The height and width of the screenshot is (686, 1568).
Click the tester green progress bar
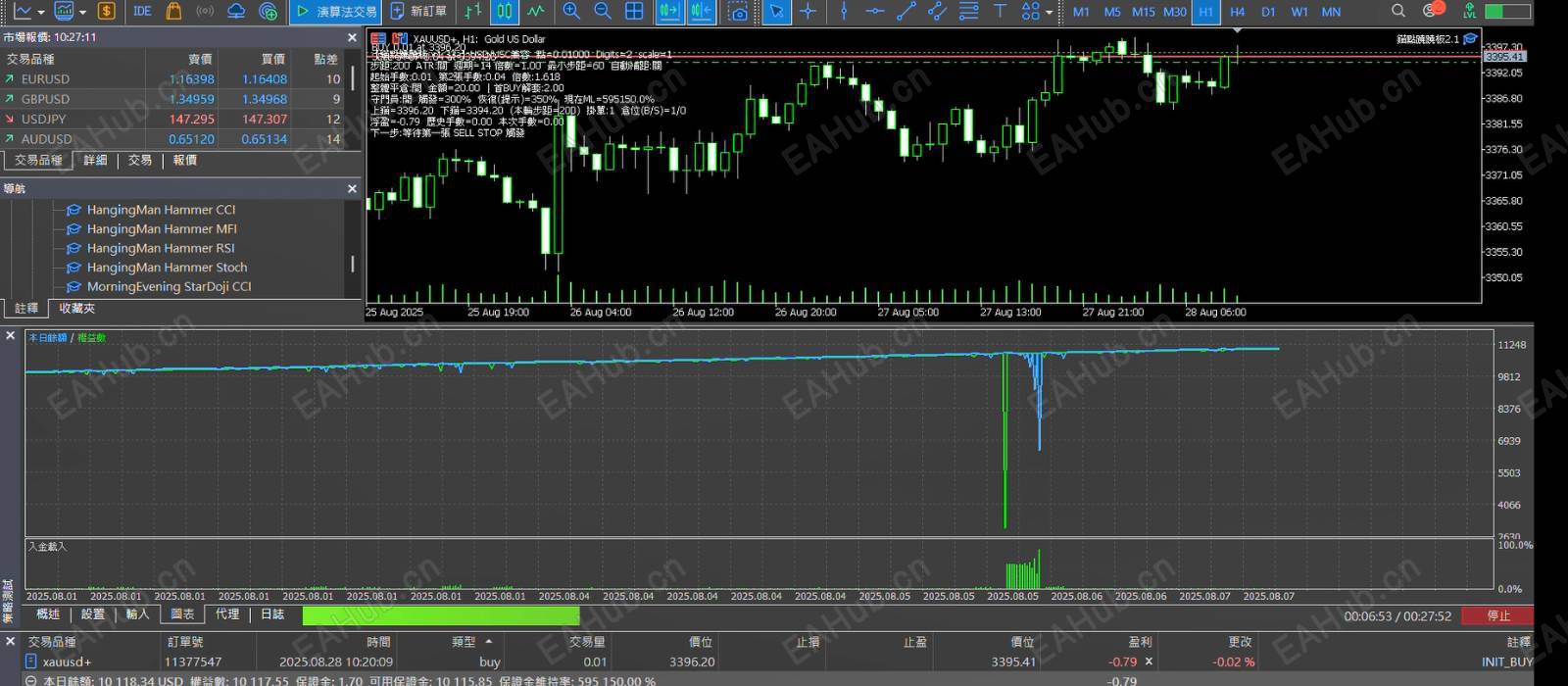click(x=441, y=615)
